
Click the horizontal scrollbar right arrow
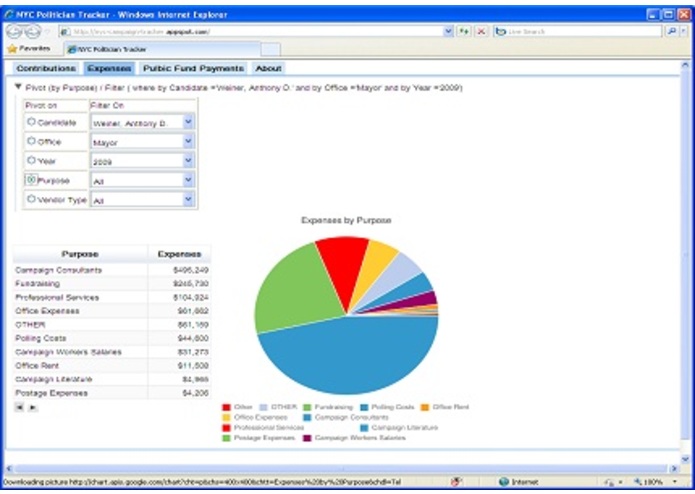click(x=674, y=468)
